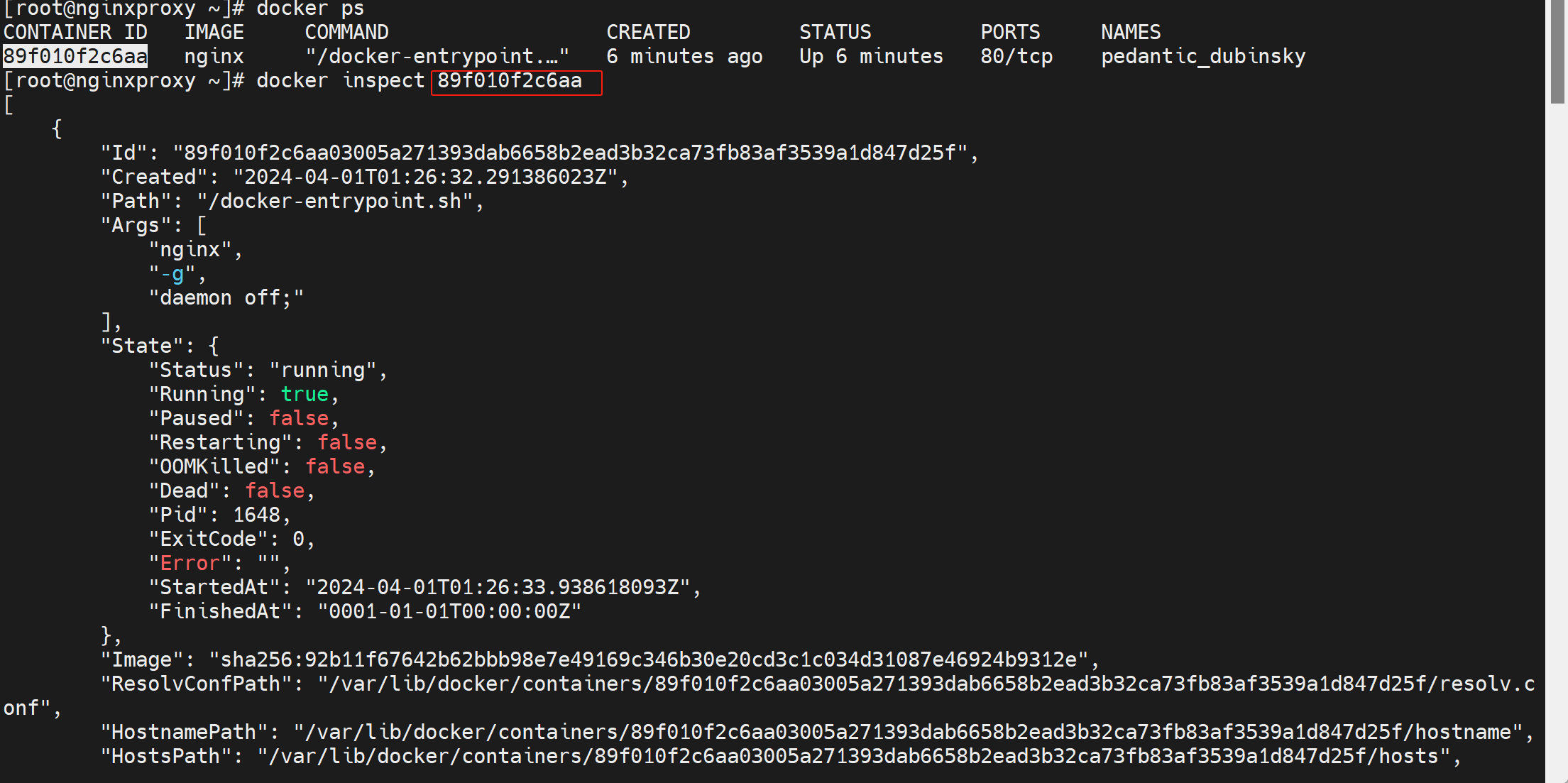The image size is (1568, 783).
Task: Click the pedantic_dubinsky container name
Action: click(x=1202, y=56)
